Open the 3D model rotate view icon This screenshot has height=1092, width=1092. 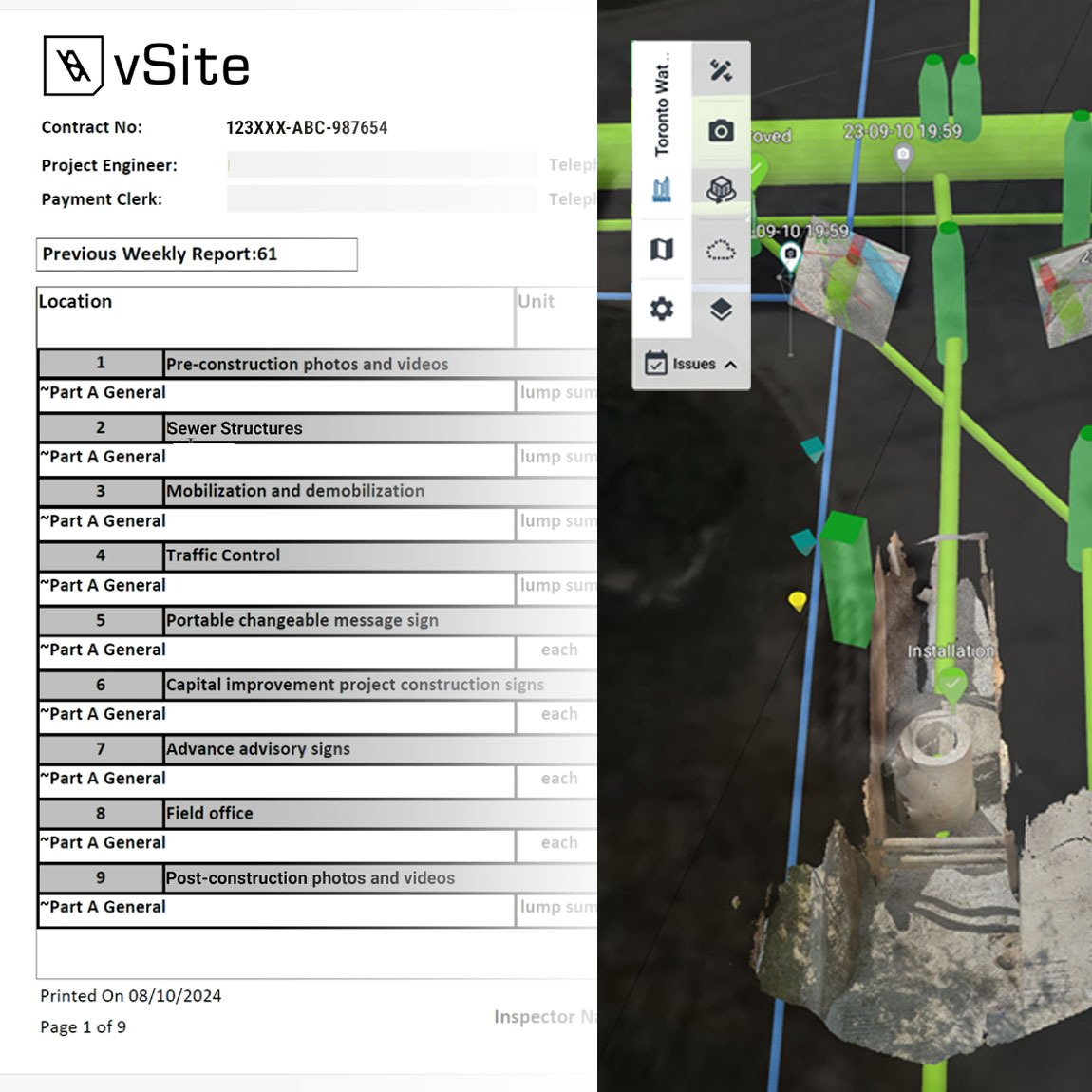(x=721, y=190)
